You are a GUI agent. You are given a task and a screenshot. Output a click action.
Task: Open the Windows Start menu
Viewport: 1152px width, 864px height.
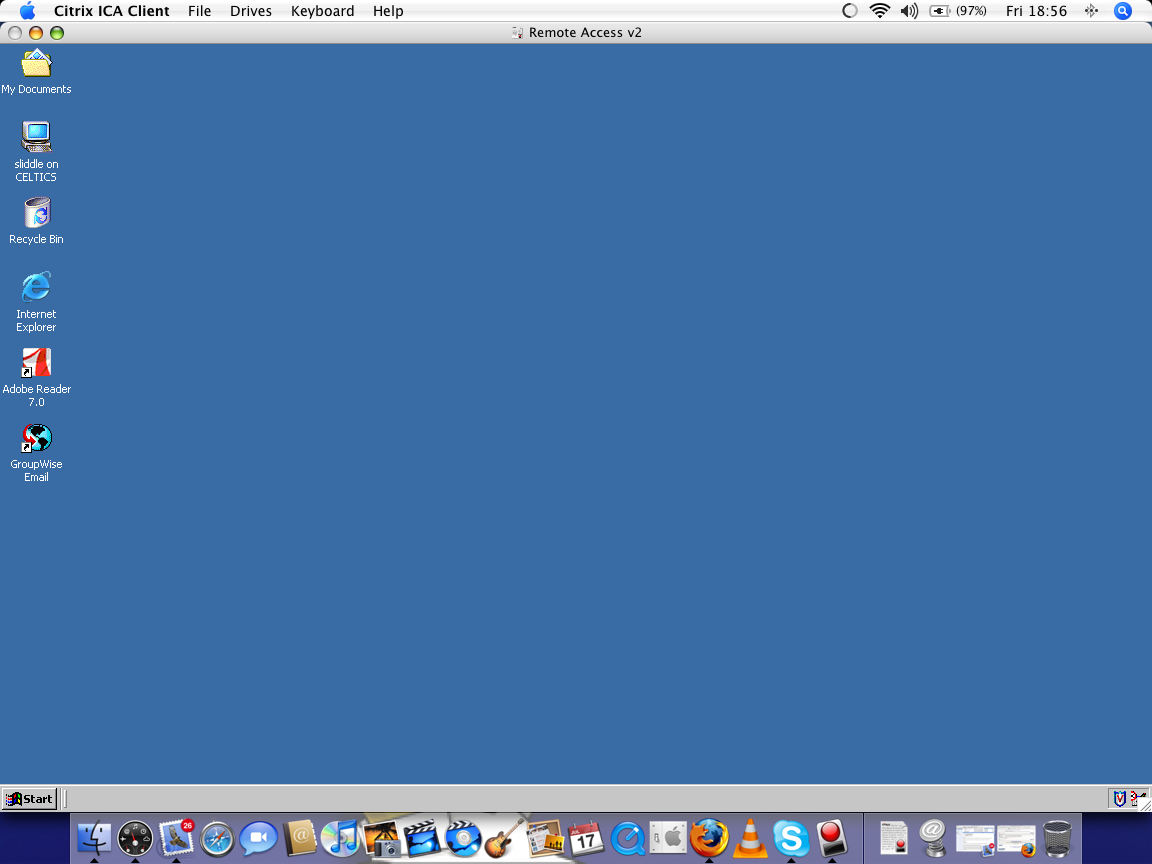click(x=29, y=799)
